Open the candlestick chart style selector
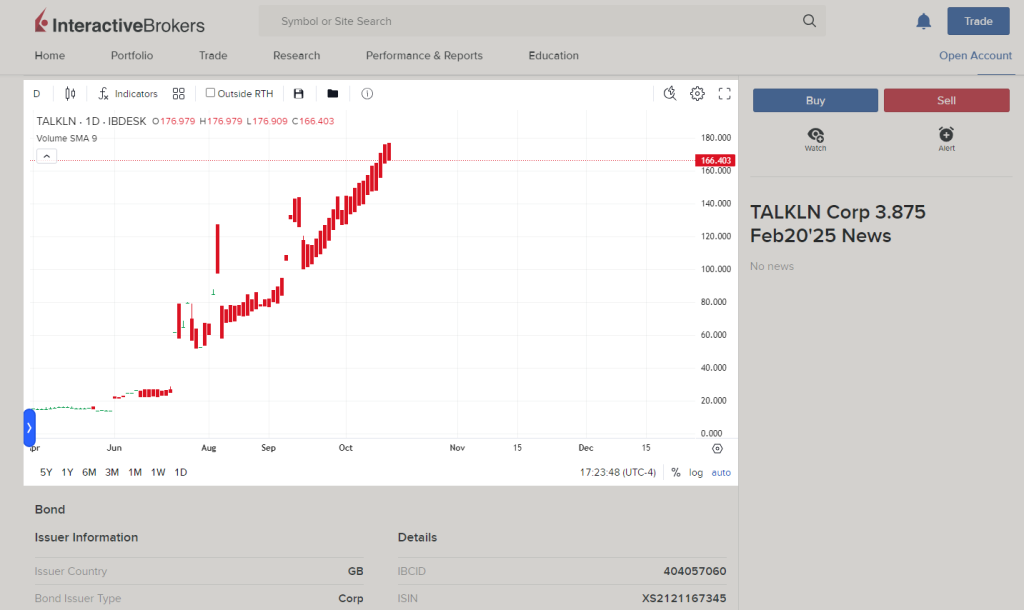 click(x=70, y=94)
